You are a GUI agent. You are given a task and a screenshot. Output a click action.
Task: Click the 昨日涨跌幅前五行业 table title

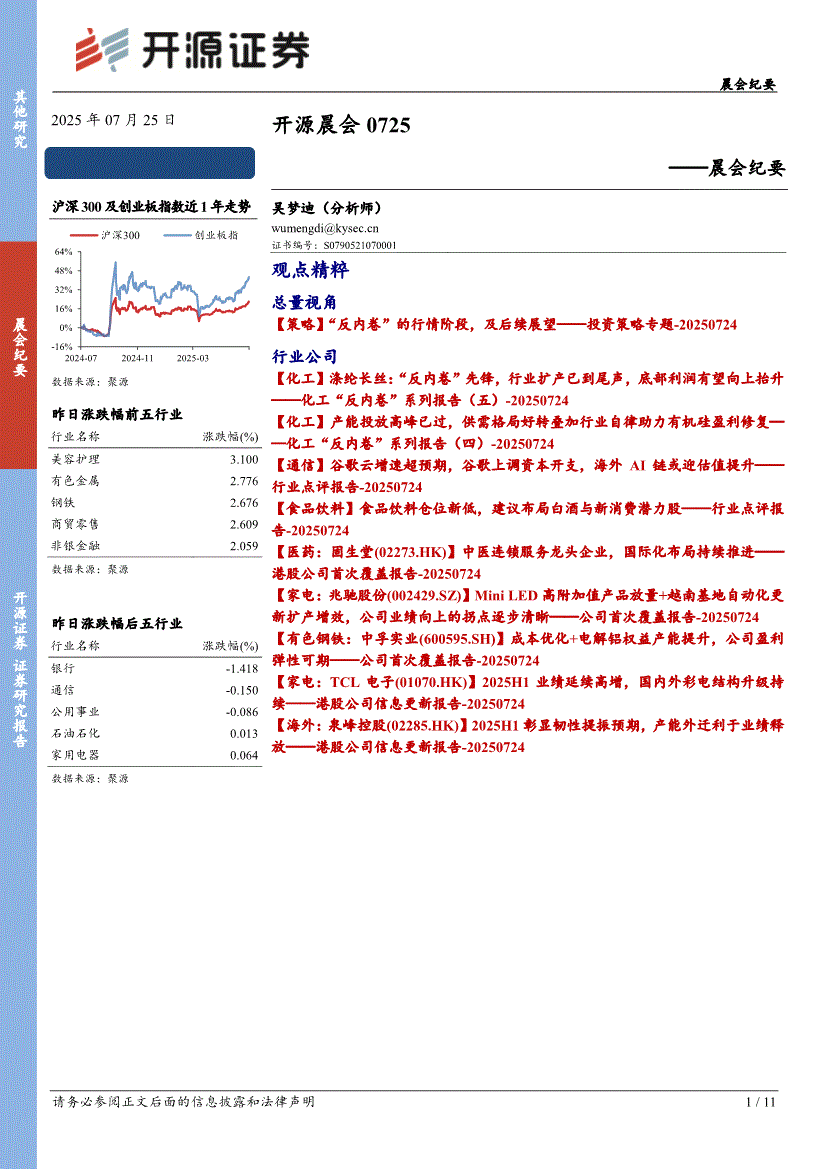117,415
